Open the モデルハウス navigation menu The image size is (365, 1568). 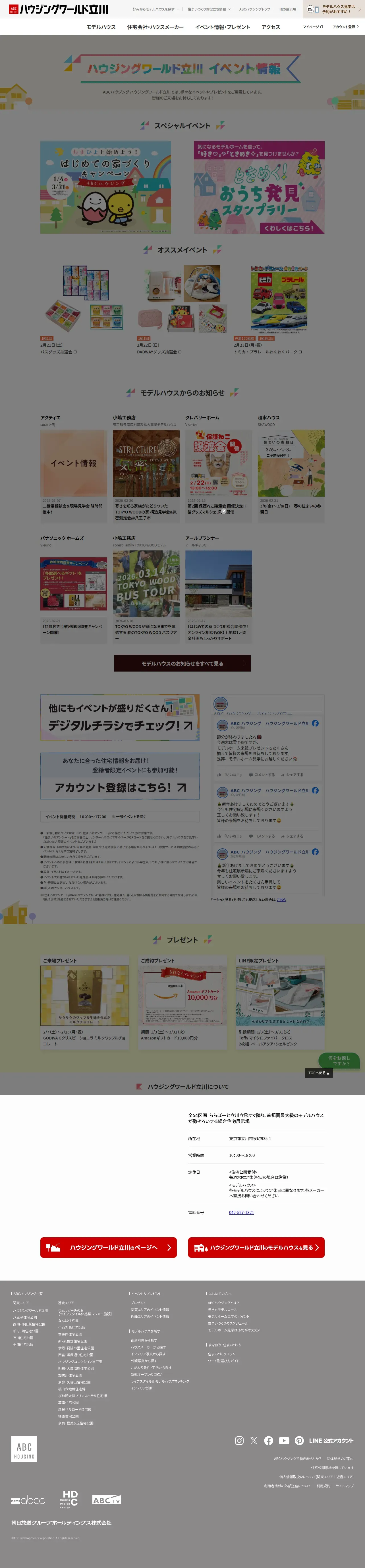tap(101, 27)
